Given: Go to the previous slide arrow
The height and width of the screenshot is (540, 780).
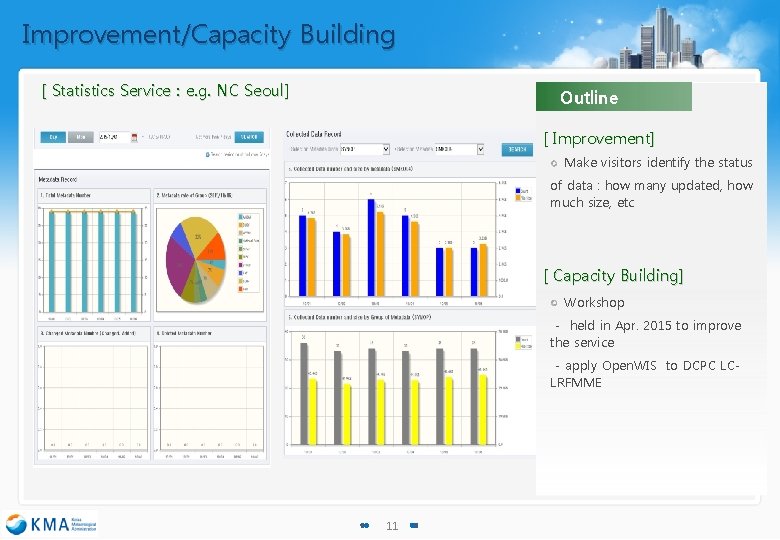Looking at the screenshot, I should point(364,526).
